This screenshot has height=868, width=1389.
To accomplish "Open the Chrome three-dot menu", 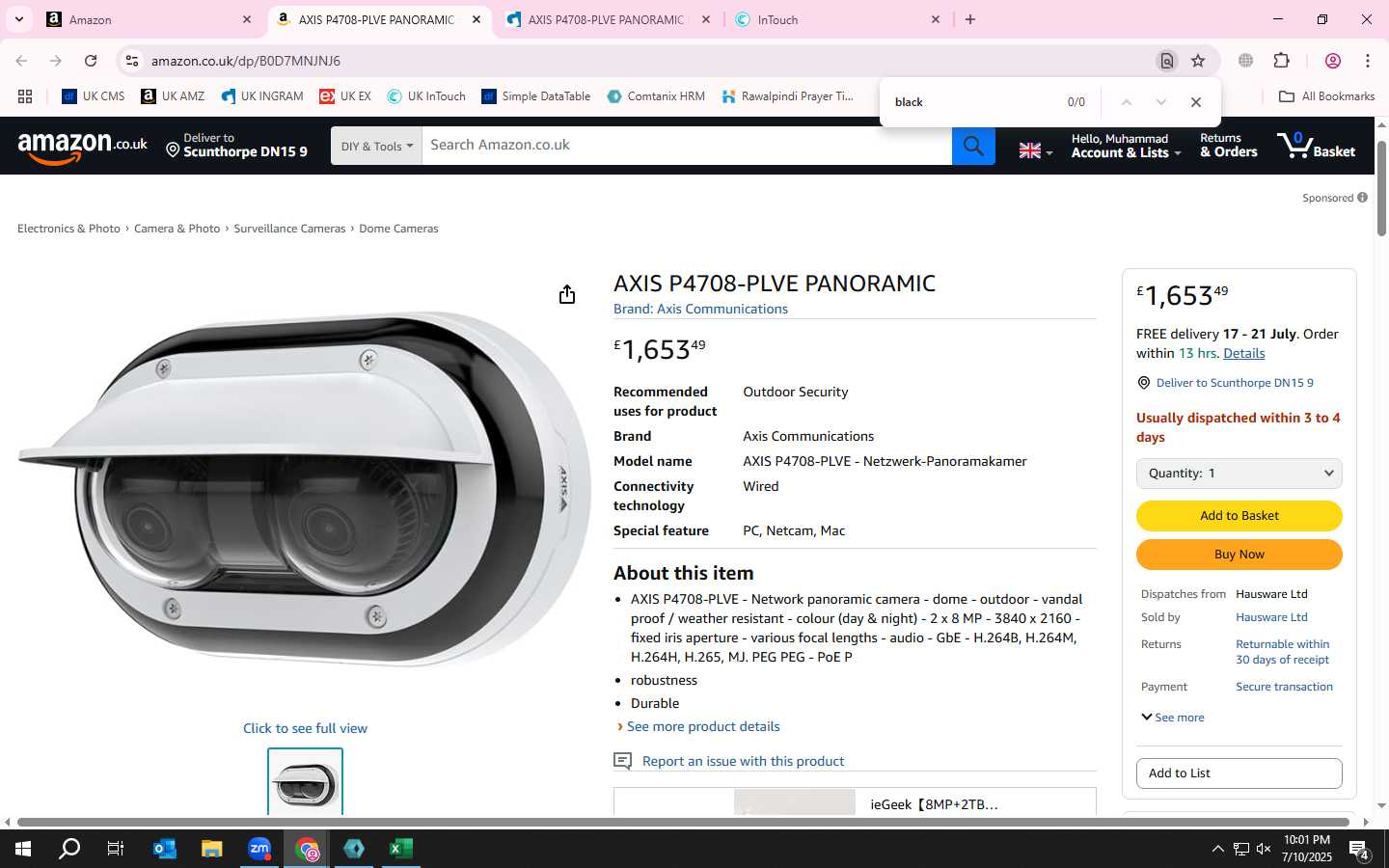I will [1368, 61].
